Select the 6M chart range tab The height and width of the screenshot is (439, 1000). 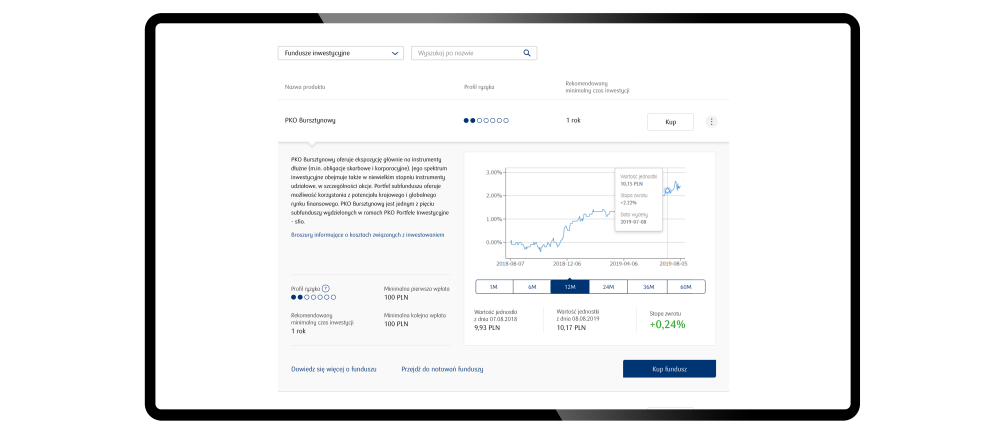[531, 286]
